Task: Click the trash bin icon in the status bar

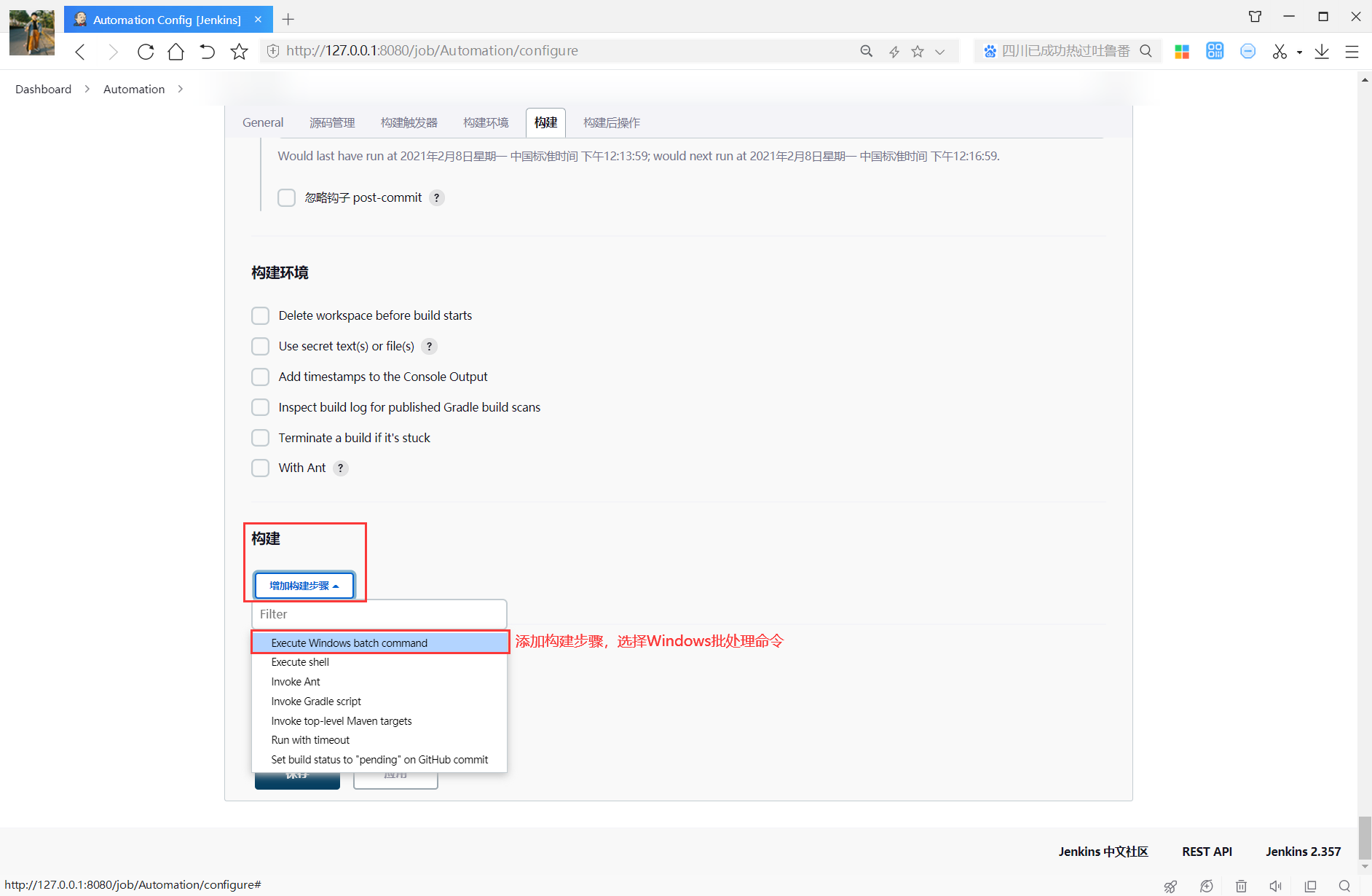Action: click(1241, 886)
